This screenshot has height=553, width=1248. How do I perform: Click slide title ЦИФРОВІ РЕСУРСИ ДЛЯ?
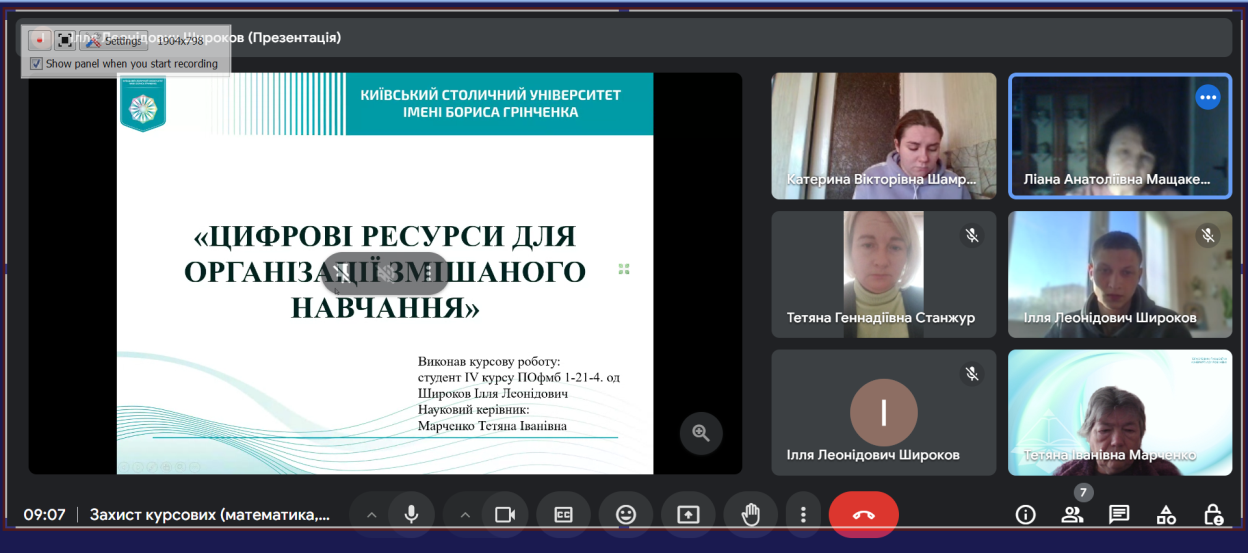[385, 236]
